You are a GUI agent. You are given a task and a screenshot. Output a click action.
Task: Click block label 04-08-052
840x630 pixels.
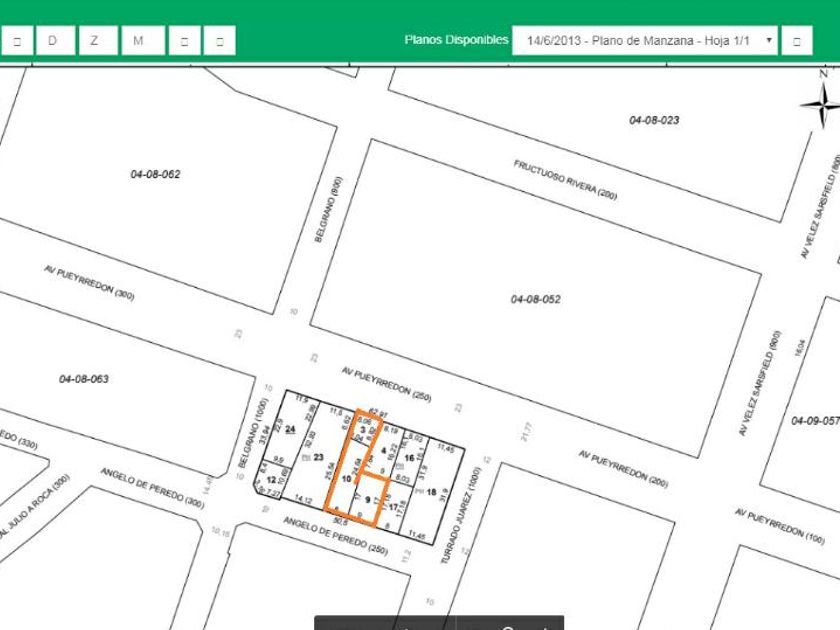(x=536, y=299)
